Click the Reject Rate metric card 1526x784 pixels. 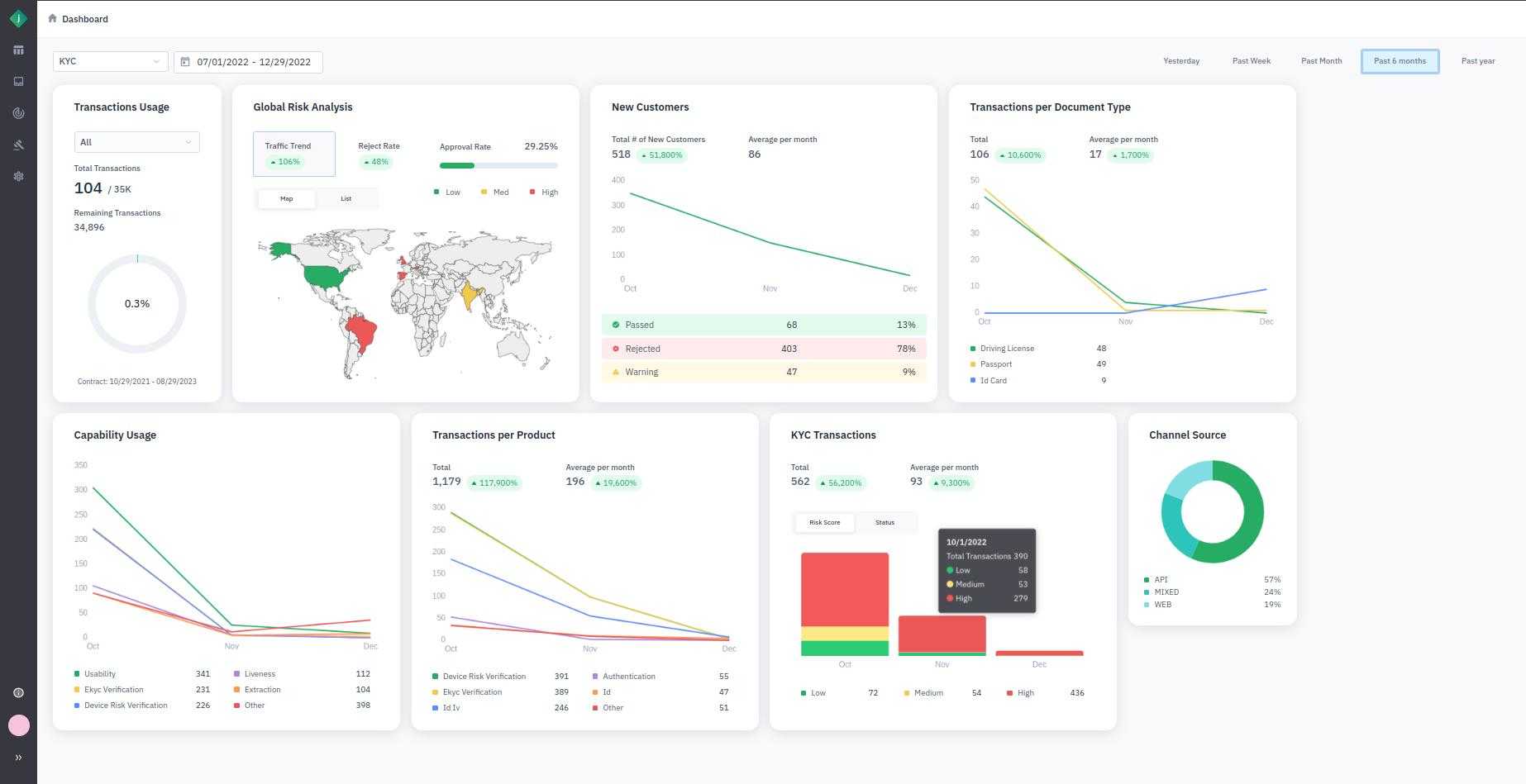click(x=379, y=154)
